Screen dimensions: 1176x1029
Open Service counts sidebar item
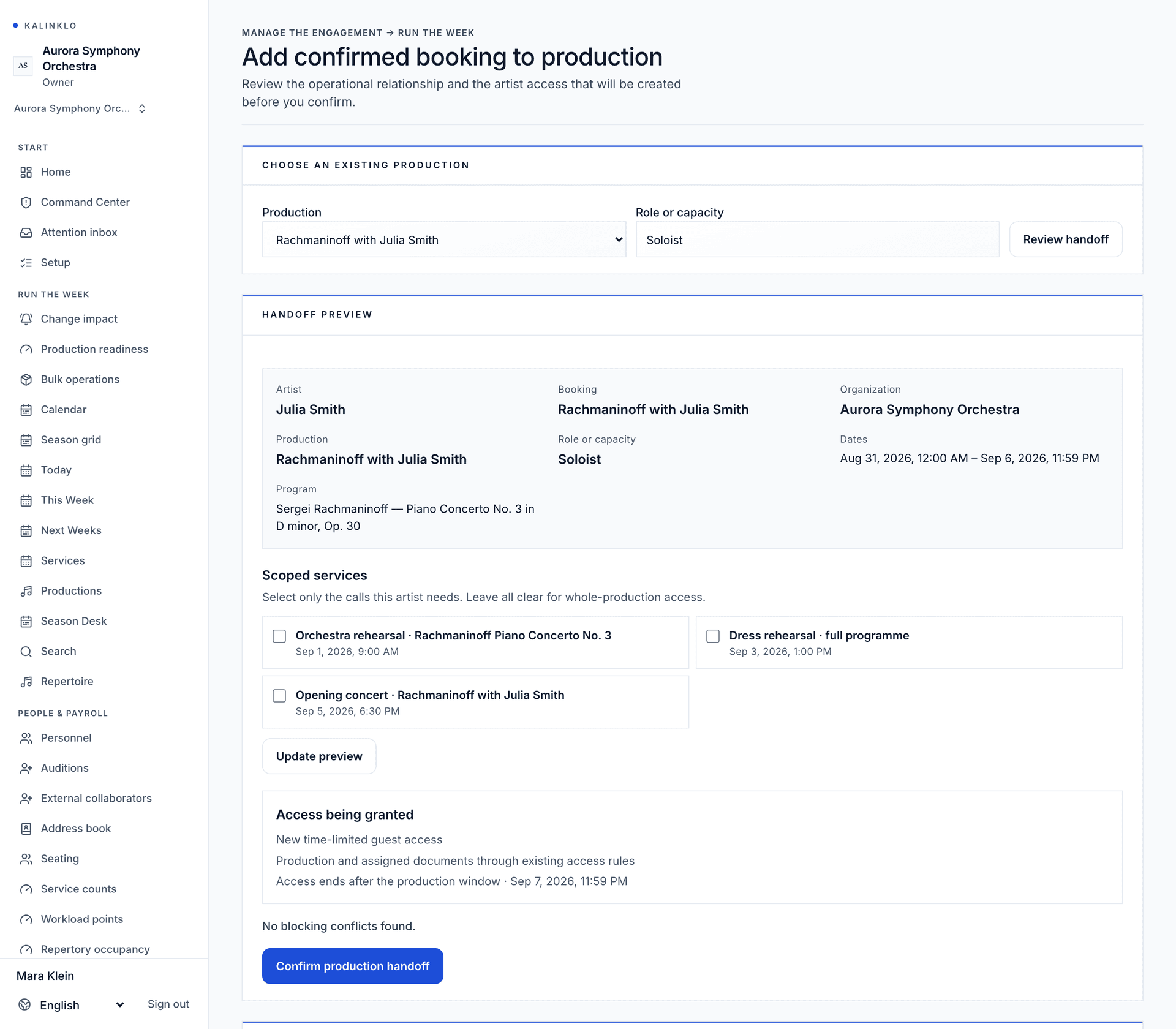pos(78,889)
